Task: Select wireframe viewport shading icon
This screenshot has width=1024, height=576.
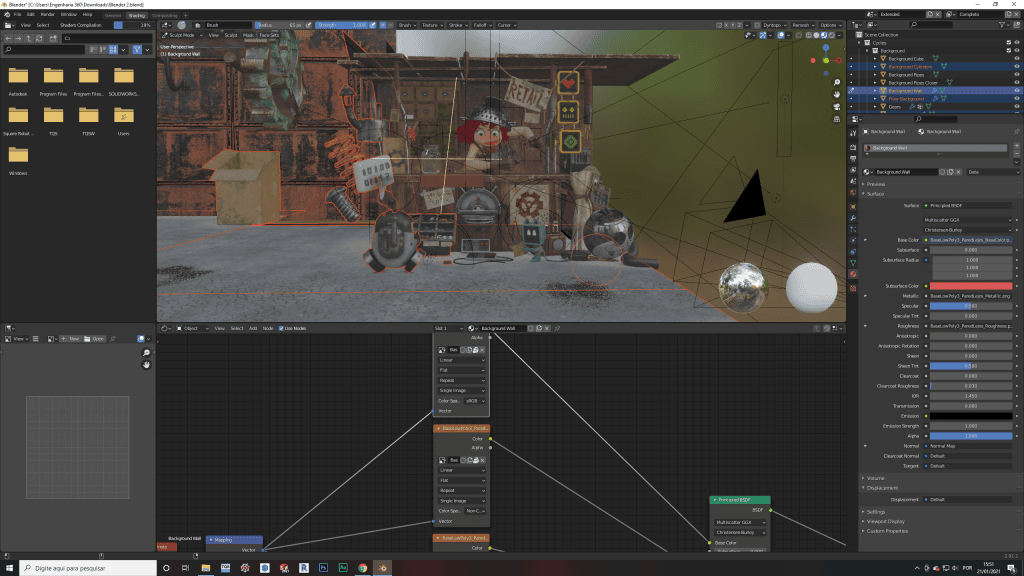Action: point(808,35)
